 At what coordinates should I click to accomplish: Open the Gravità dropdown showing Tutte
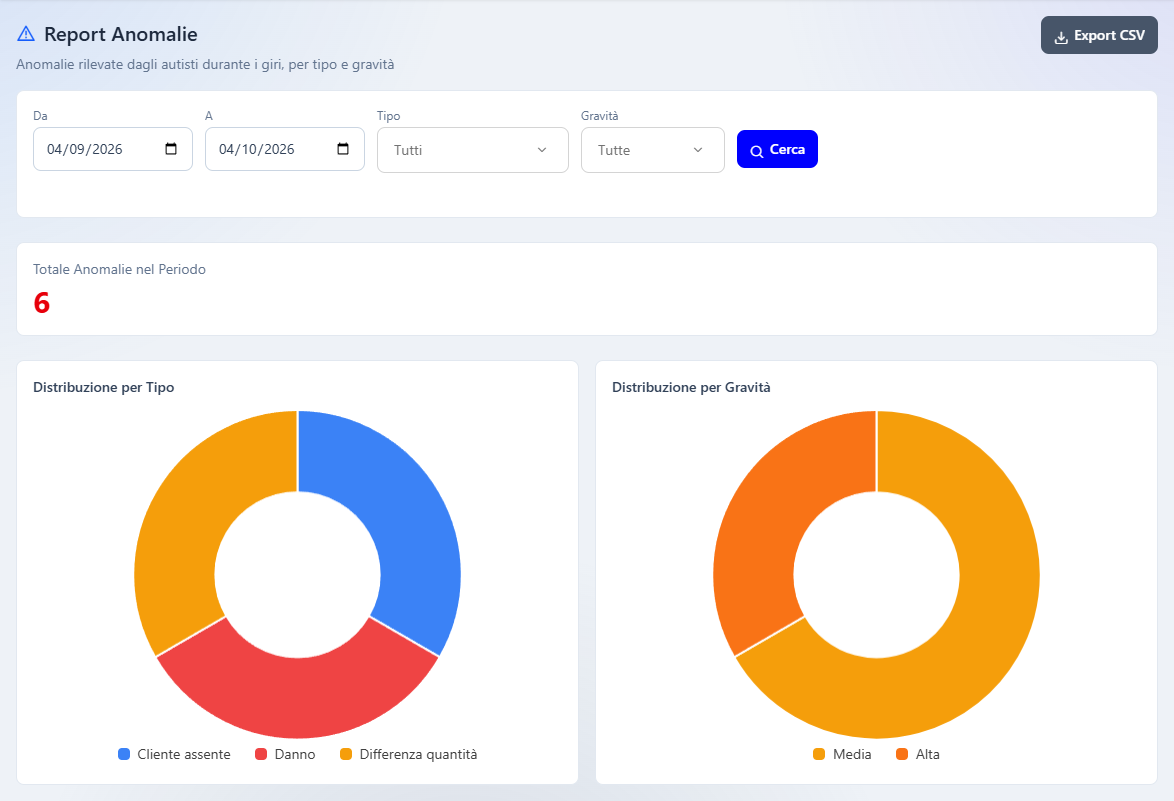pyautogui.click(x=653, y=150)
